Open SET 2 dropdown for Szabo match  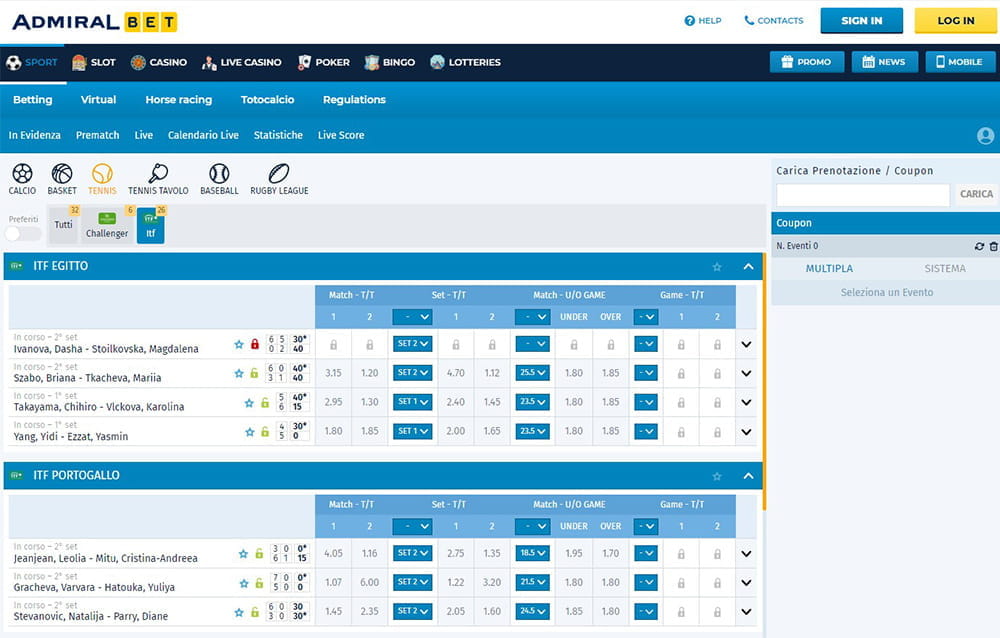pos(412,373)
